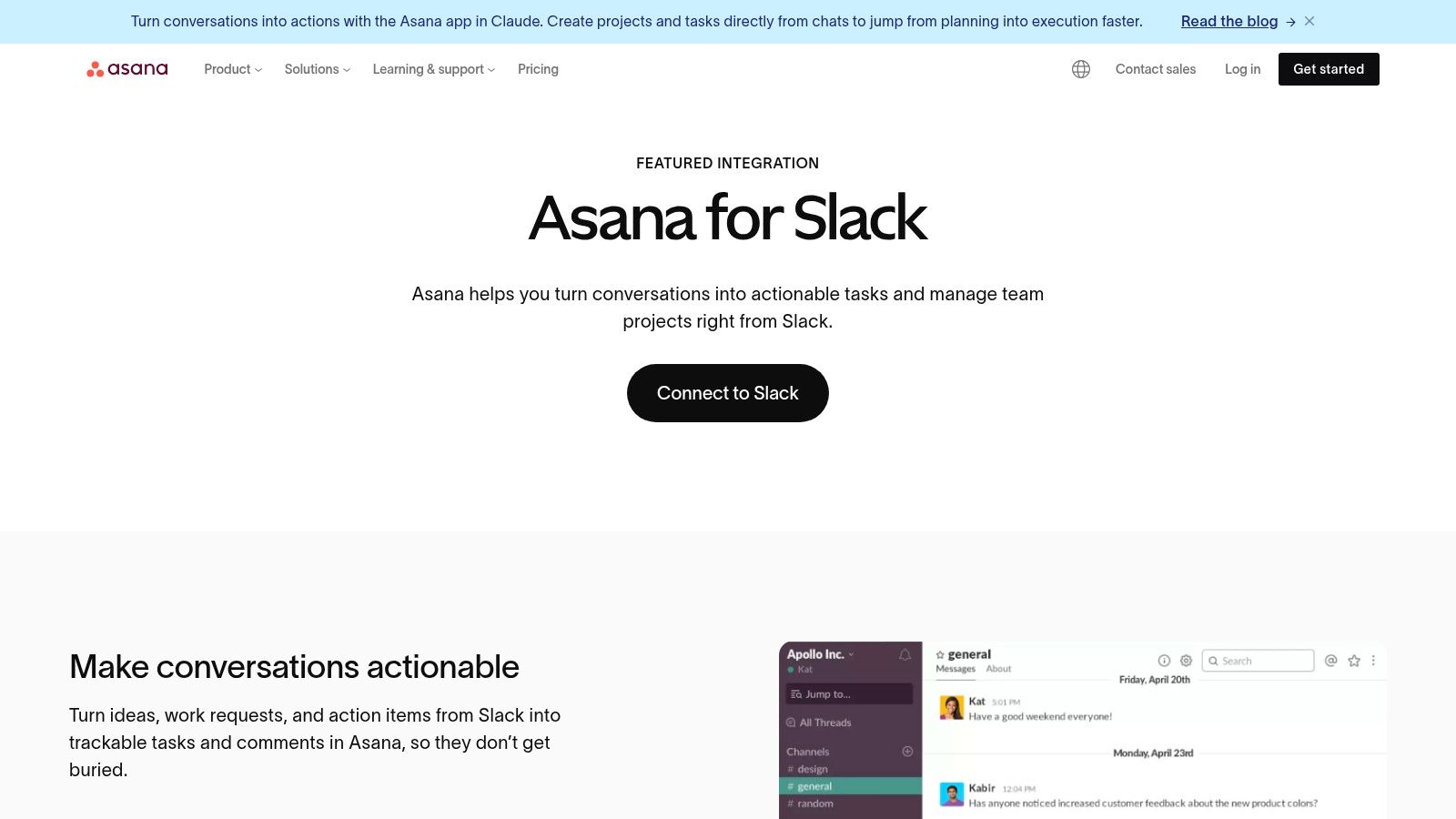Viewport: 1456px width, 819px height.
Task: Open the globe language selector
Action: (1081, 69)
